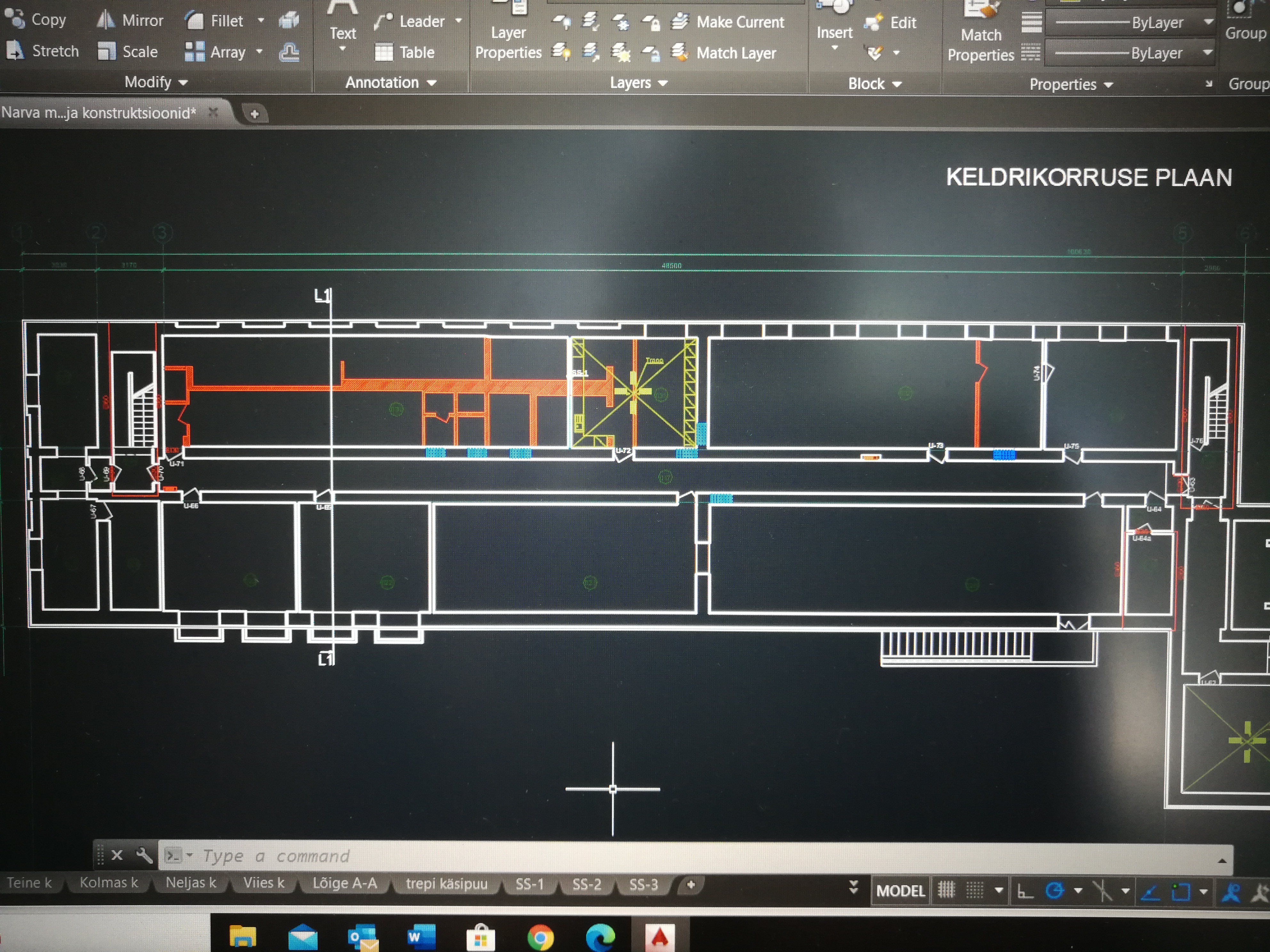Open the SS-2 layout tab
The width and height of the screenshot is (1270, 952).
pos(586,884)
